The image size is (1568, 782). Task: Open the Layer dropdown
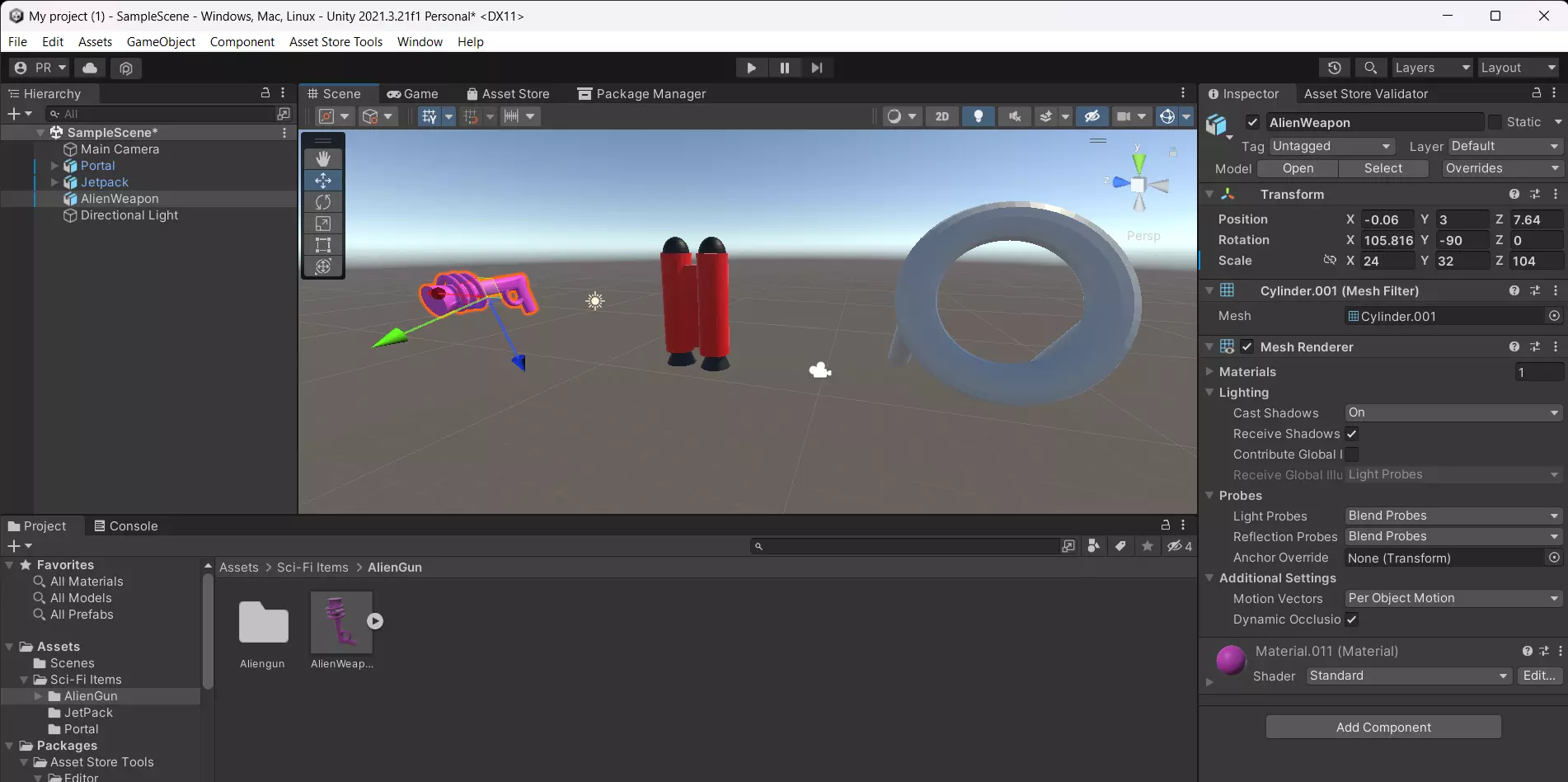pos(1505,146)
